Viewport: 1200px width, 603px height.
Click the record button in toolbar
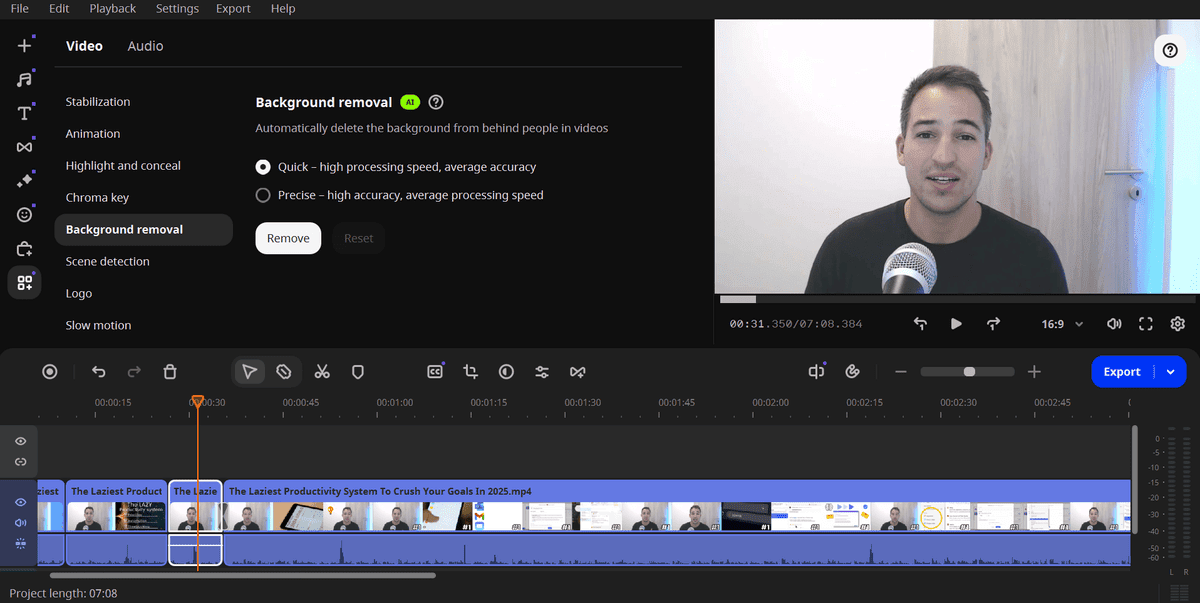pyautogui.click(x=50, y=372)
